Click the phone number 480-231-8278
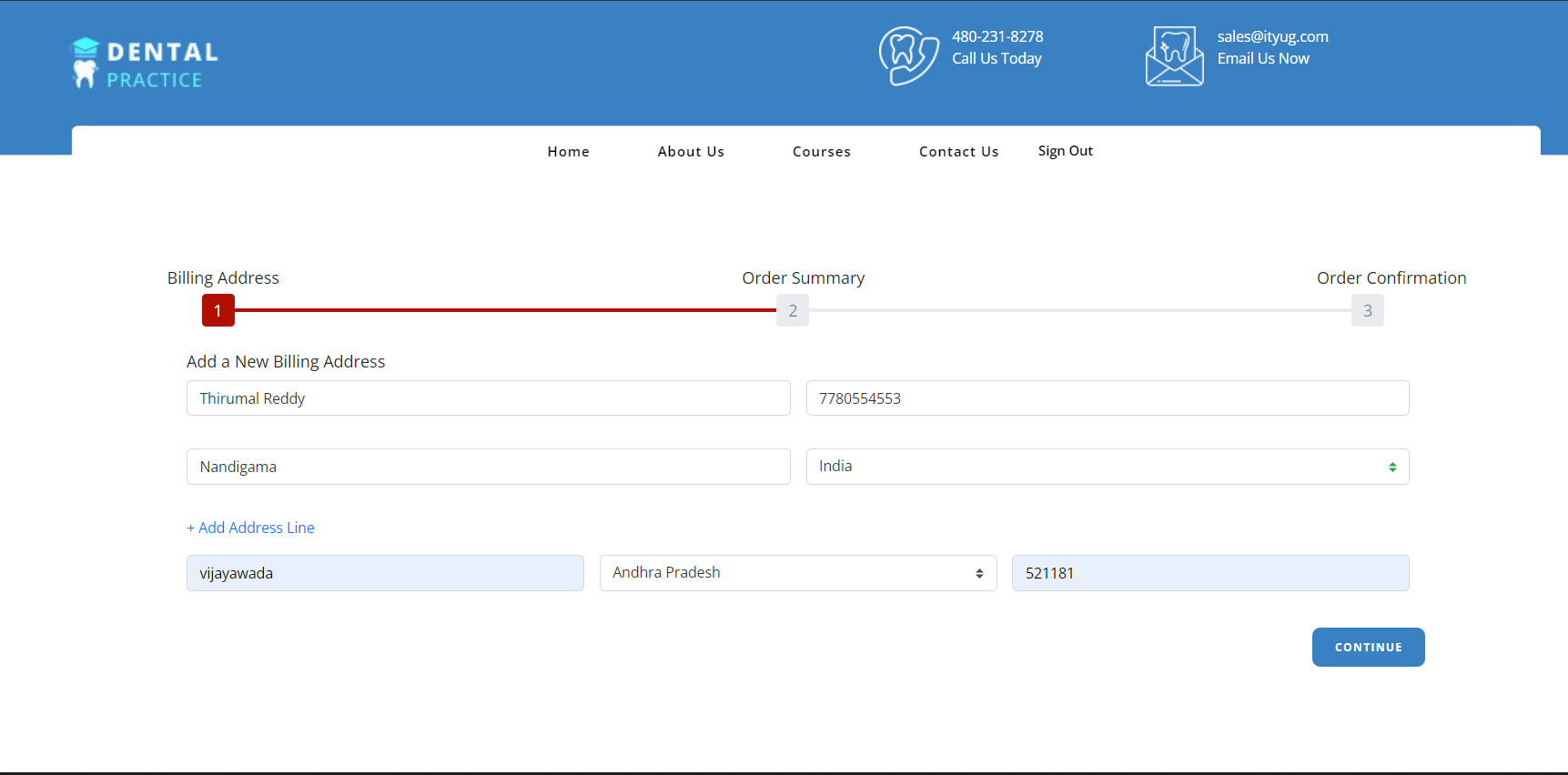The width and height of the screenshot is (1568, 775). pyautogui.click(x=997, y=36)
